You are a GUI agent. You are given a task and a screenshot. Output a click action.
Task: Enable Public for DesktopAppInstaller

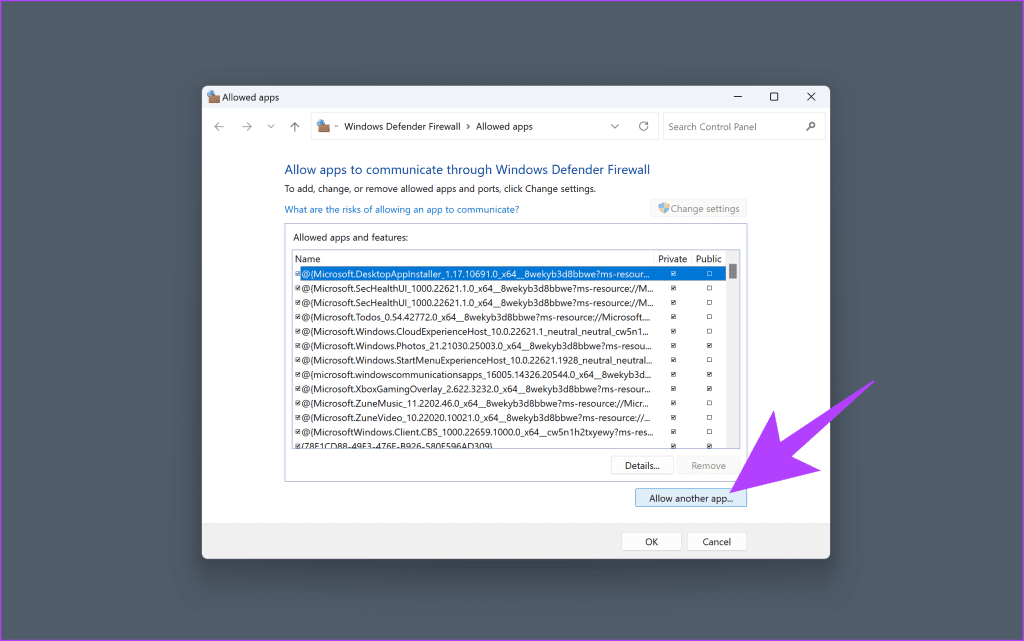[x=709, y=274]
